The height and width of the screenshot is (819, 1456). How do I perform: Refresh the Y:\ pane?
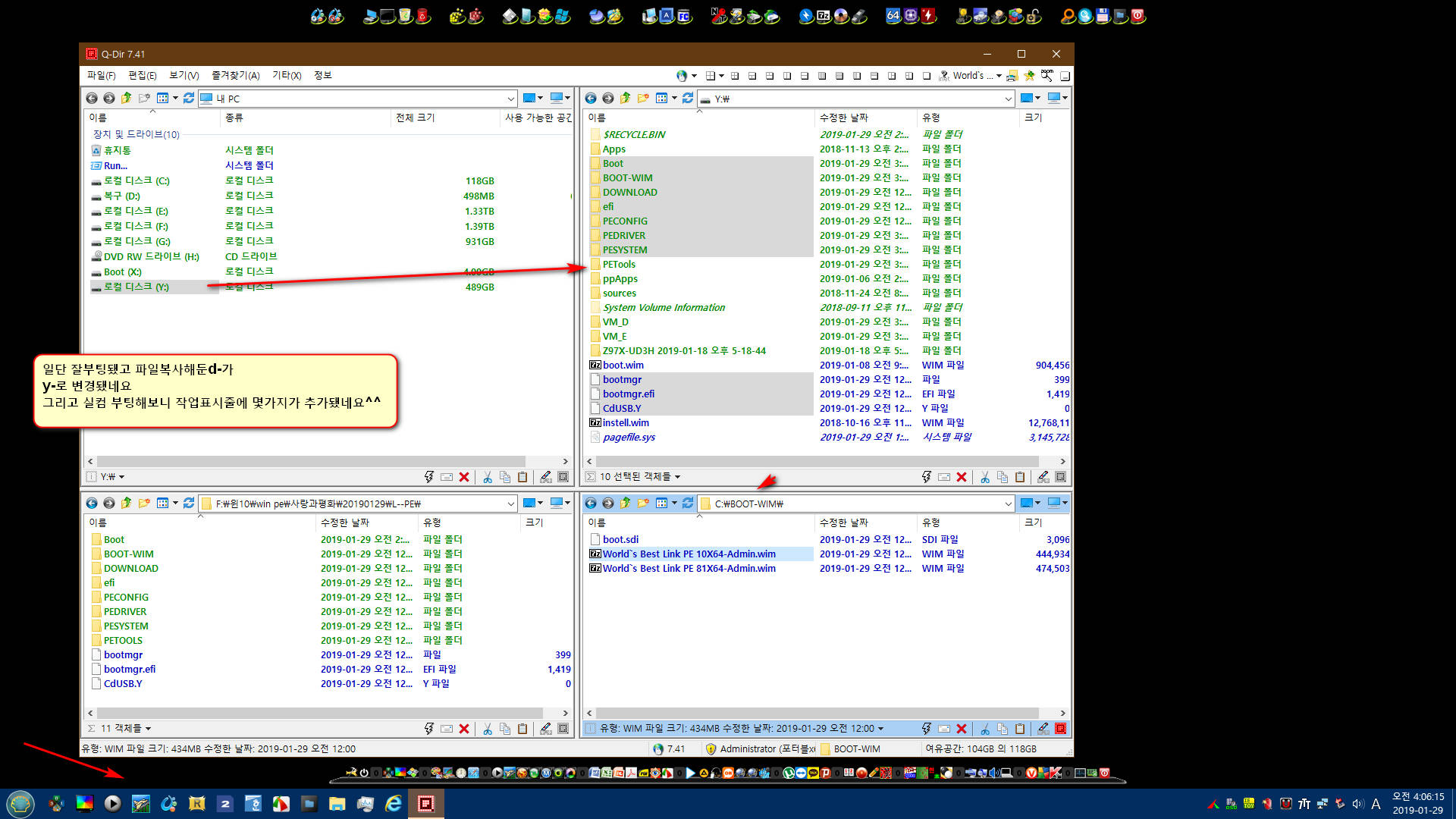click(x=688, y=98)
